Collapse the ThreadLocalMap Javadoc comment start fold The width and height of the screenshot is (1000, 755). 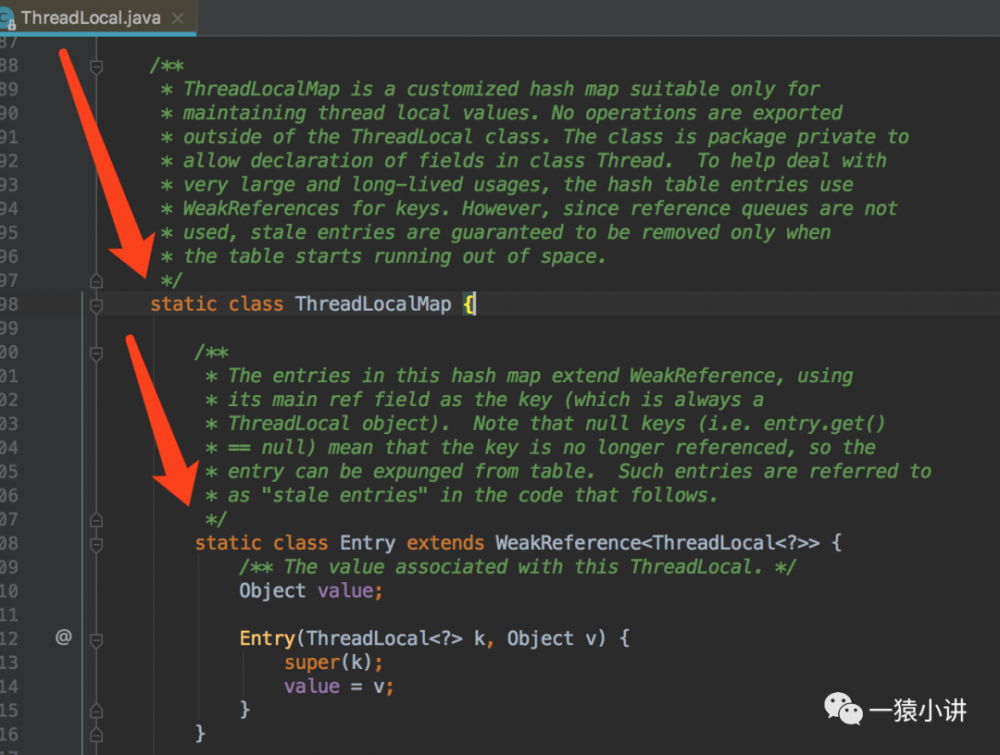[x=96, y=66]
